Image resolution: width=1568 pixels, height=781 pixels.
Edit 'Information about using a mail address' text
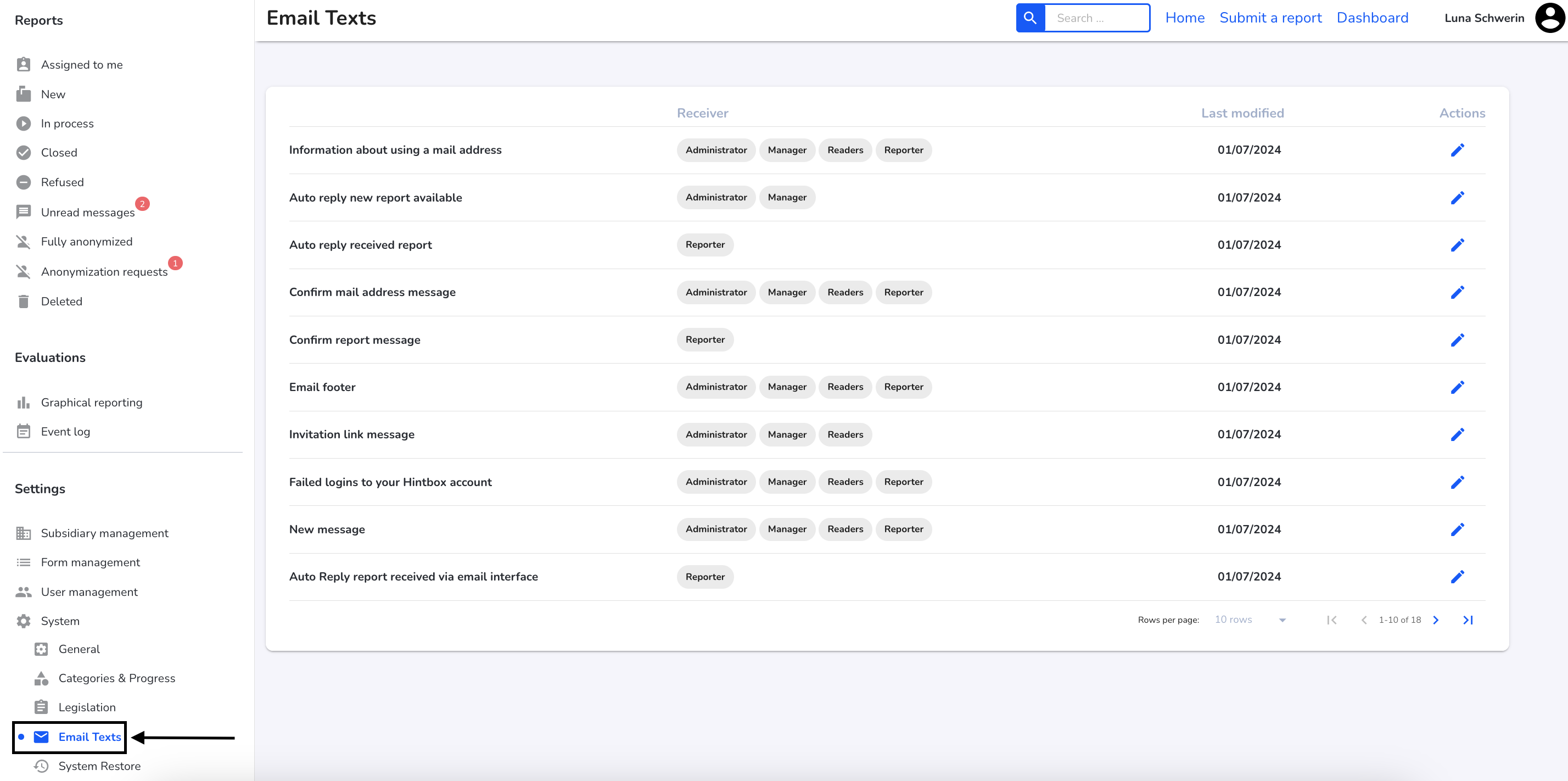[x=1457, y=150]
